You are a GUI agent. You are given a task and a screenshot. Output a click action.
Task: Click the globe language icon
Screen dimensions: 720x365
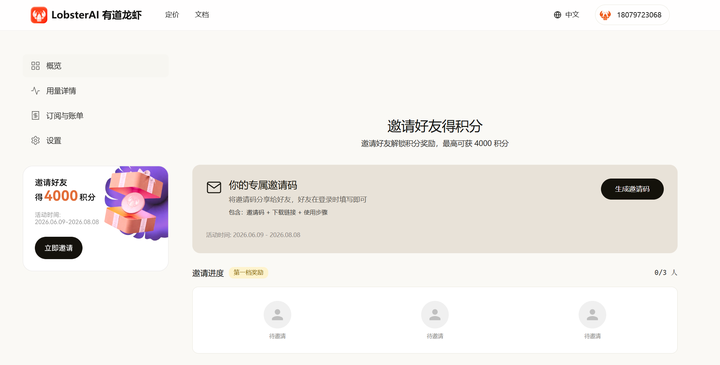click(557, 15)
